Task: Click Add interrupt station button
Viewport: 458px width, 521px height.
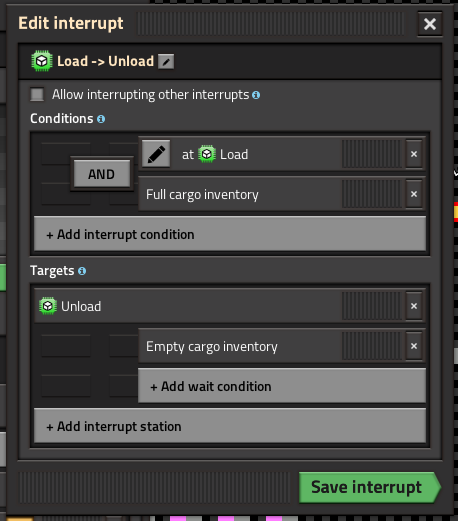Action: click(230, 426)
